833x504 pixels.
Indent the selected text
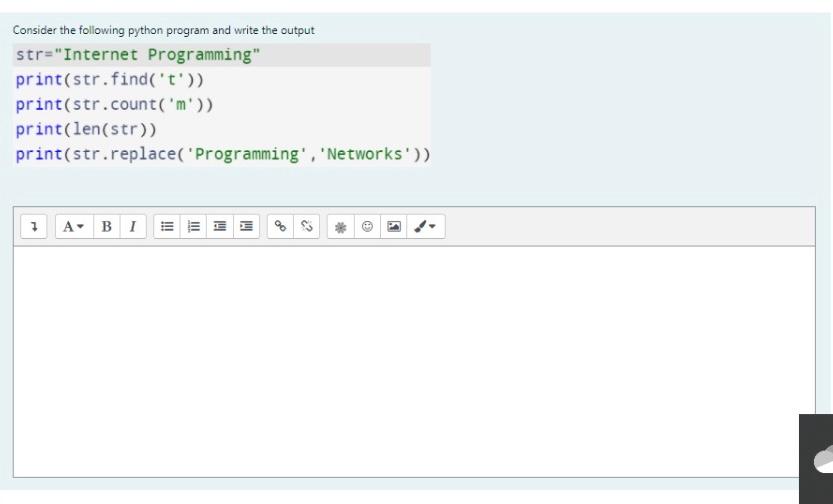(x=246, y=227)
